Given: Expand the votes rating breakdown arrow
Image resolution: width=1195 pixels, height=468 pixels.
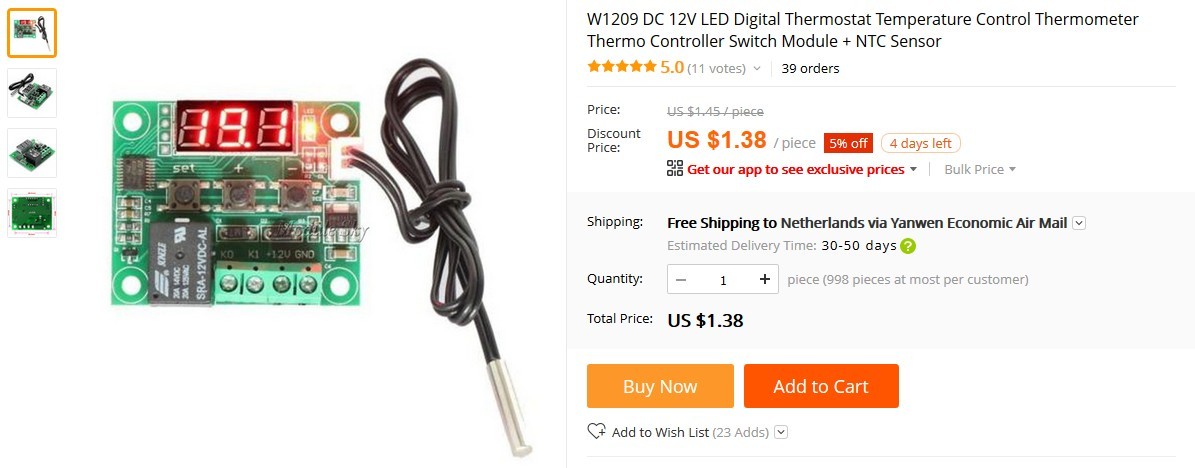Looking at the screenshot, I should click(757, 69).
